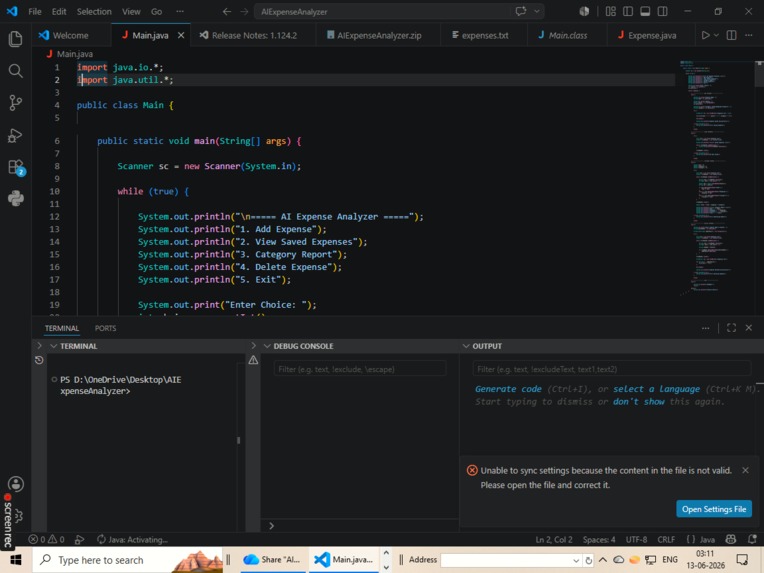Close the bottom panel
The height and width of the screenshot is (573, 764).
point(749,328)
